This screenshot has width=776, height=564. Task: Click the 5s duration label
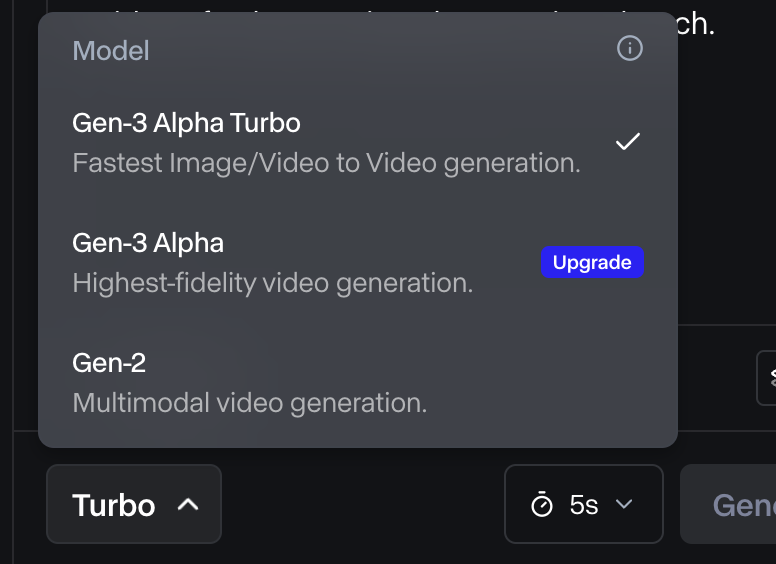pyautogui.click(x=583, y=505)
